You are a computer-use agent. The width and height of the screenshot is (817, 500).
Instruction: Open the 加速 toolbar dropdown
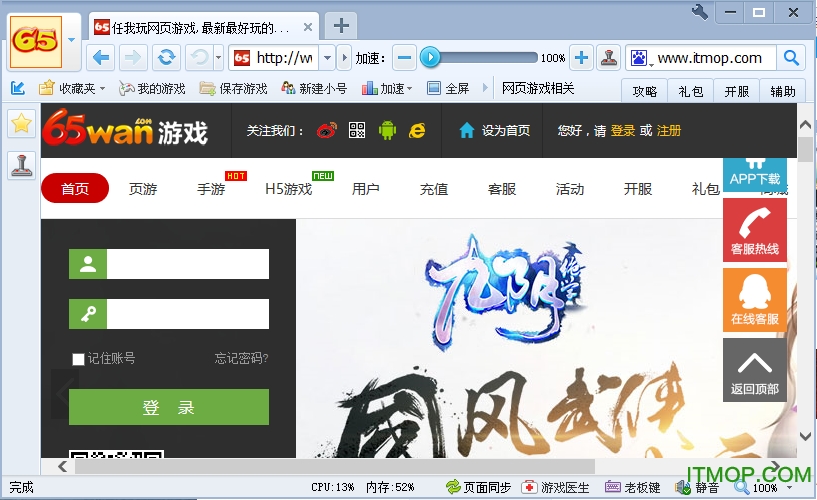(x=387, y=89)
